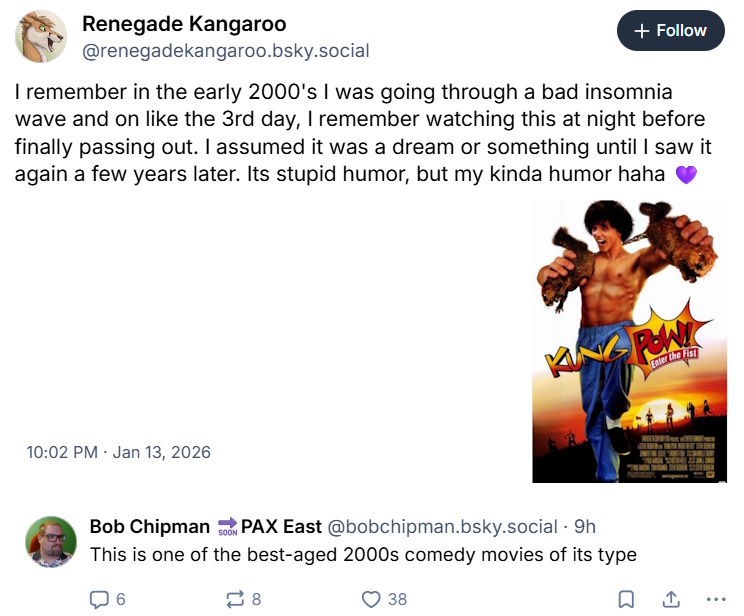Open Renegade Kangaroo's profile avatar

[x=41, y=37]
